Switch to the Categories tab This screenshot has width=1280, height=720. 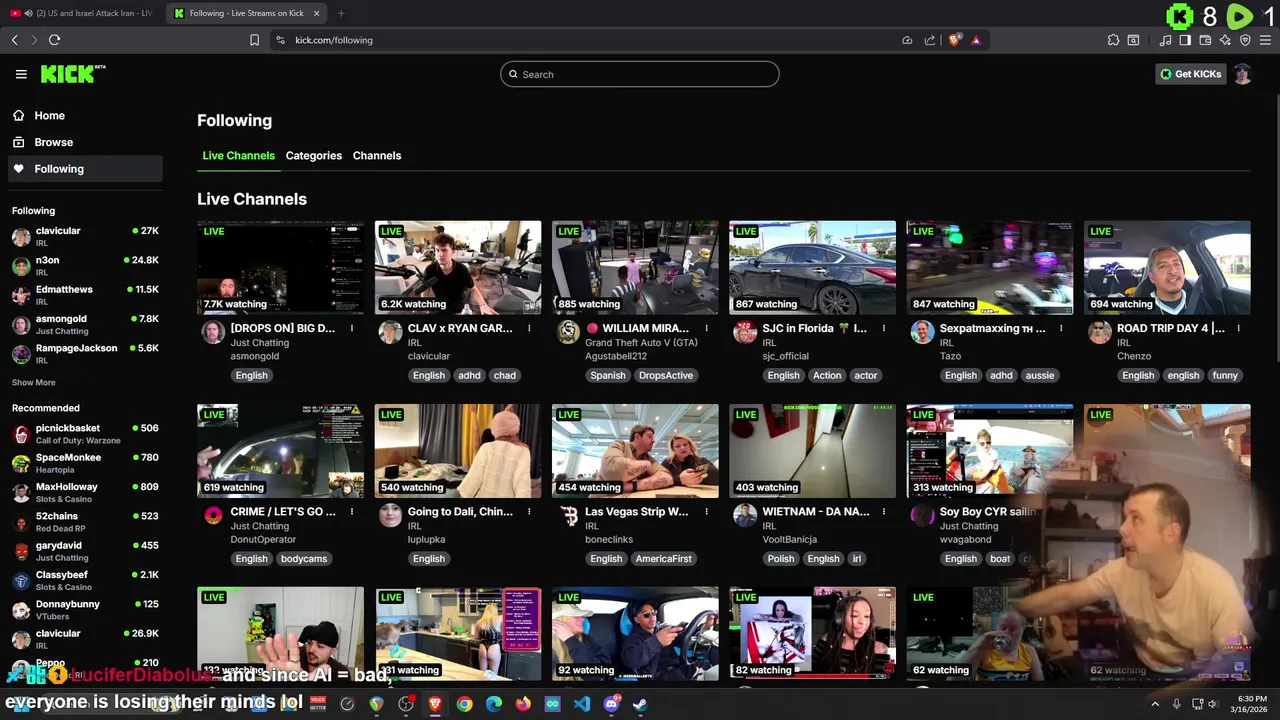point(313,156)
